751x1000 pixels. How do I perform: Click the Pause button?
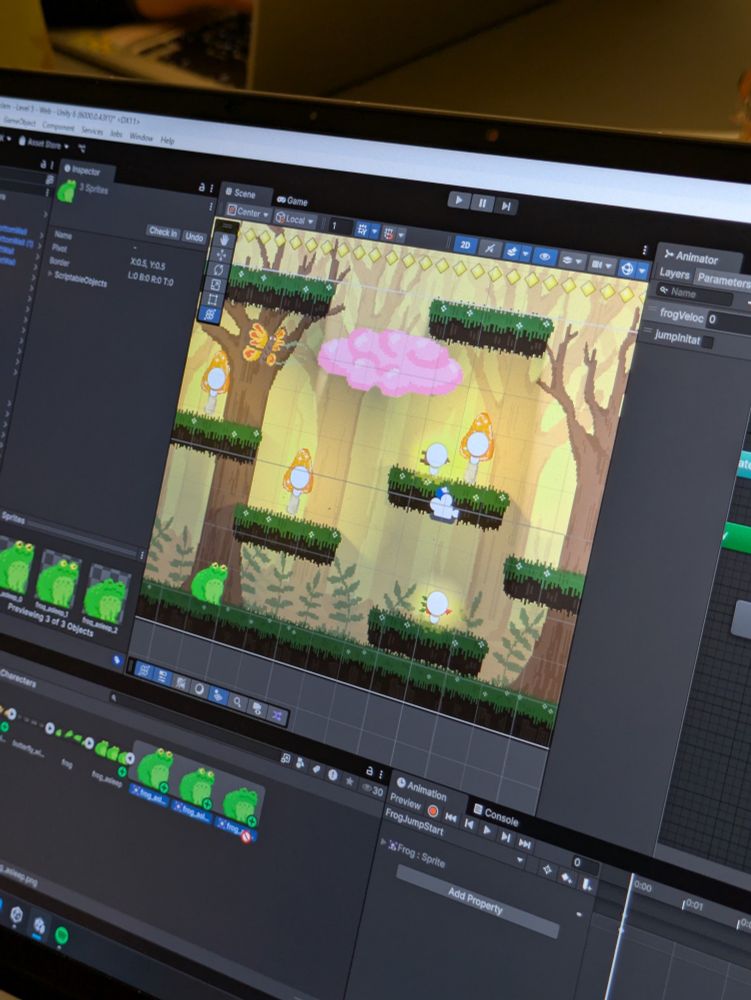[482, 203]
